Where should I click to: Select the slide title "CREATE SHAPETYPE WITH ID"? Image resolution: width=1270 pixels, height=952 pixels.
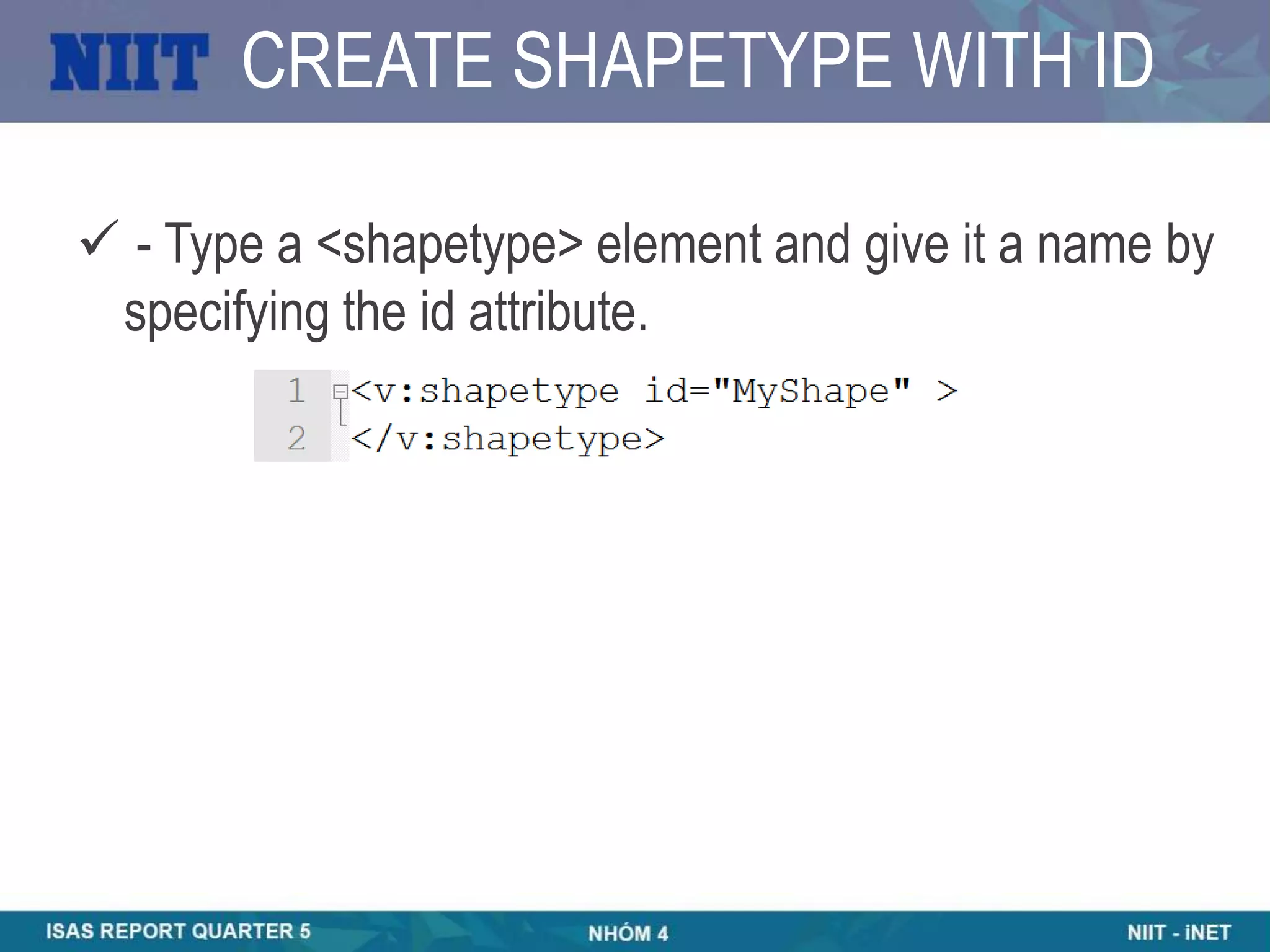(697, 61)
